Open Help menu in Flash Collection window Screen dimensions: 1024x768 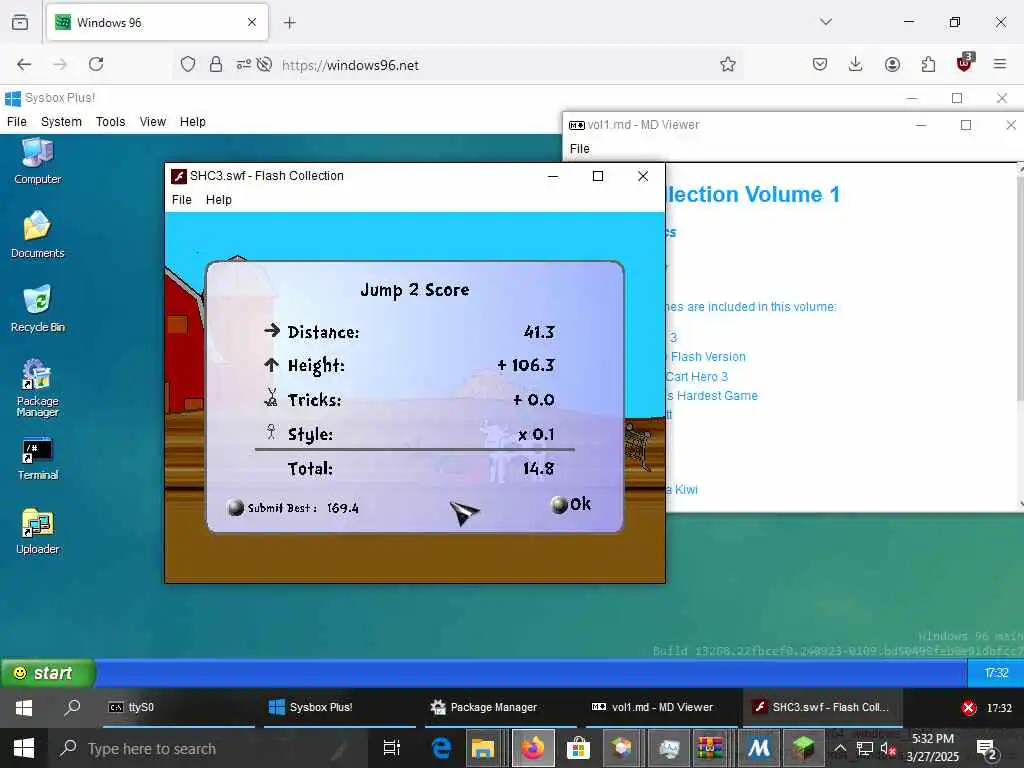click(x=219, y=200)
